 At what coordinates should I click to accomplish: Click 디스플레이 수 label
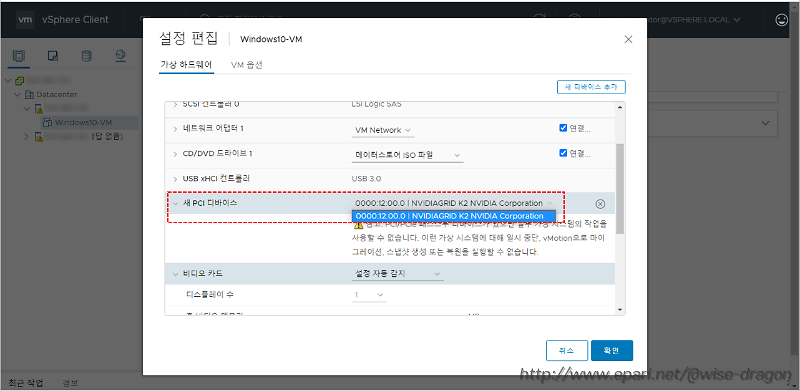210,295
